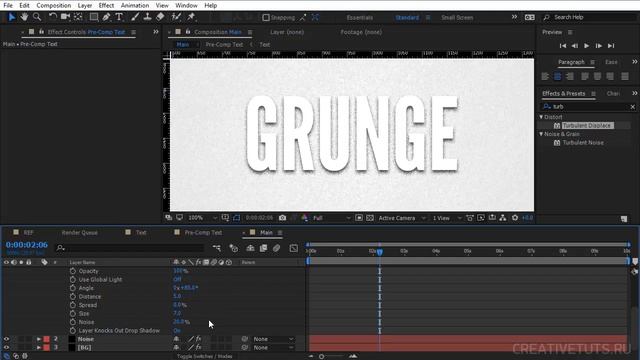Click the current time indicator on timeline ruler
Viewport: 640px width, 360px height.
click(x=380, y=252)
